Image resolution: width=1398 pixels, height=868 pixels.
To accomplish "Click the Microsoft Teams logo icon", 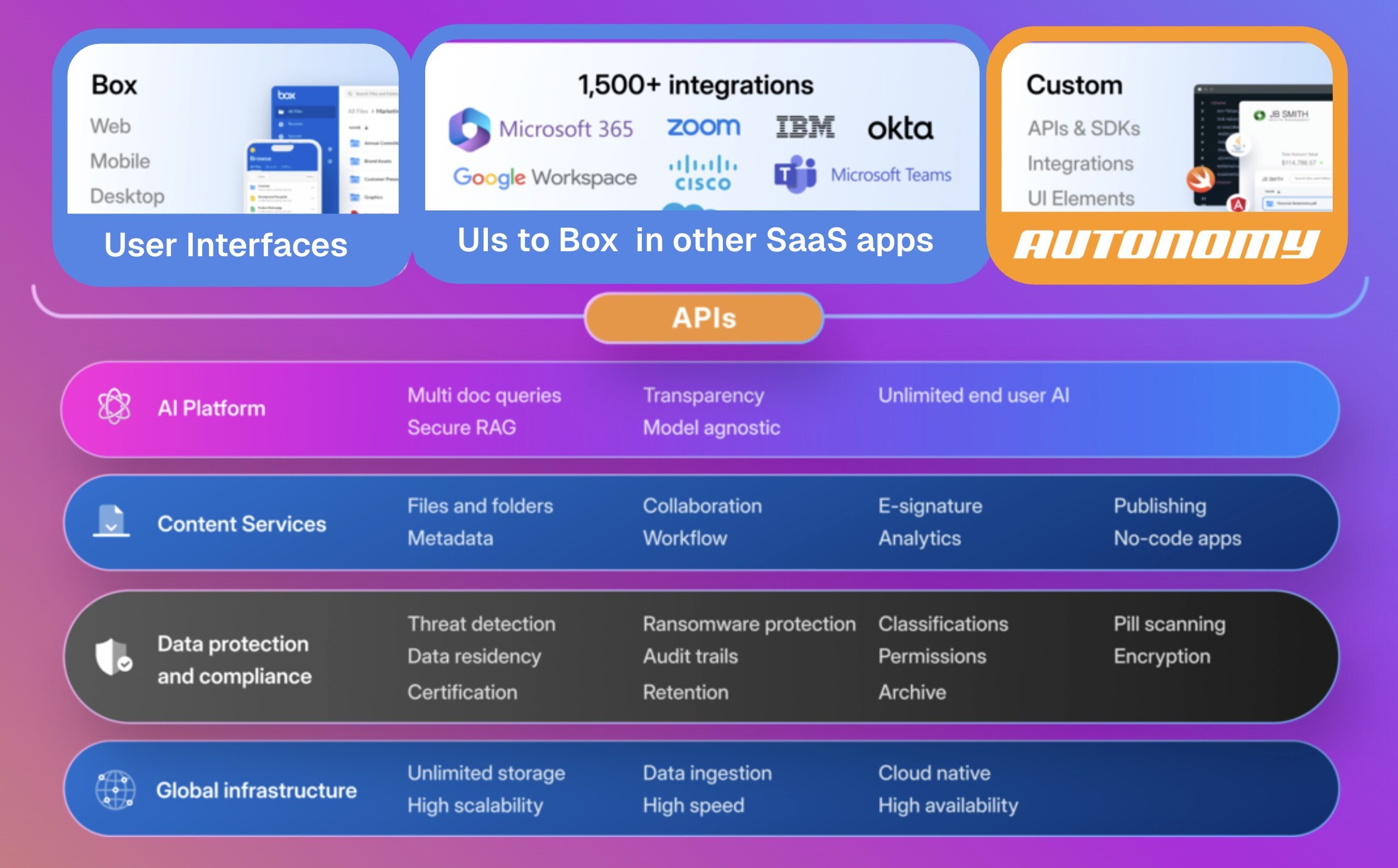I will pyautogui.click(x=795, y=174).
